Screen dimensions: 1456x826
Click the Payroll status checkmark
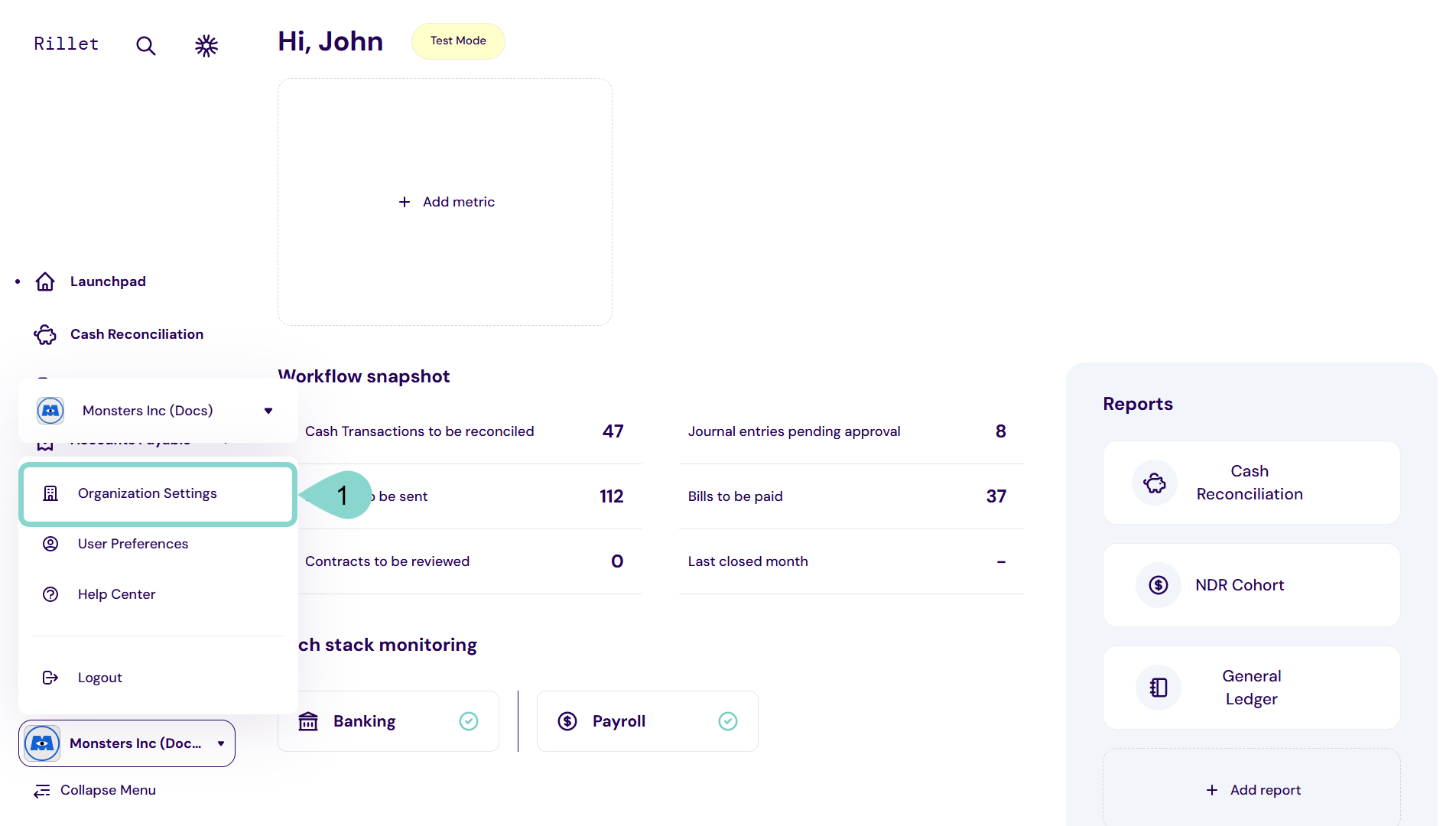click(728, 721)
